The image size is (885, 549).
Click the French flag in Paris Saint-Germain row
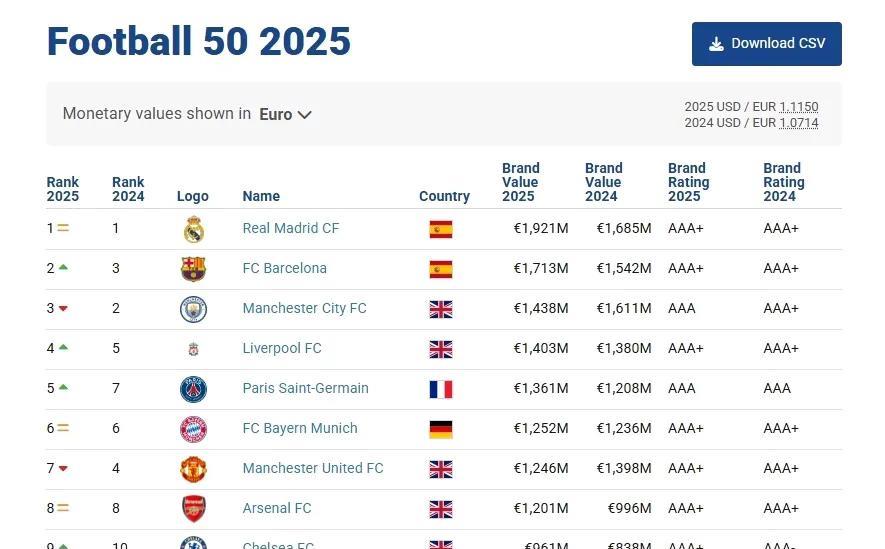(x=440, y=389)
